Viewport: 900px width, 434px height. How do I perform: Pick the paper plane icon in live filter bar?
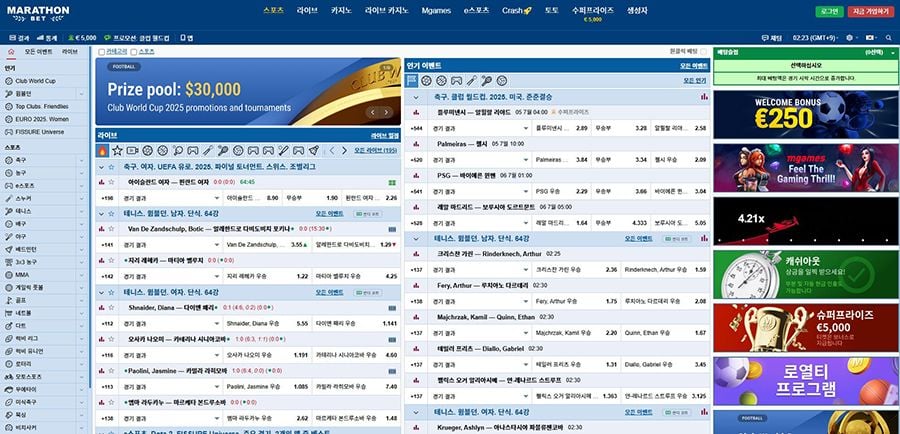click(313, 151)
